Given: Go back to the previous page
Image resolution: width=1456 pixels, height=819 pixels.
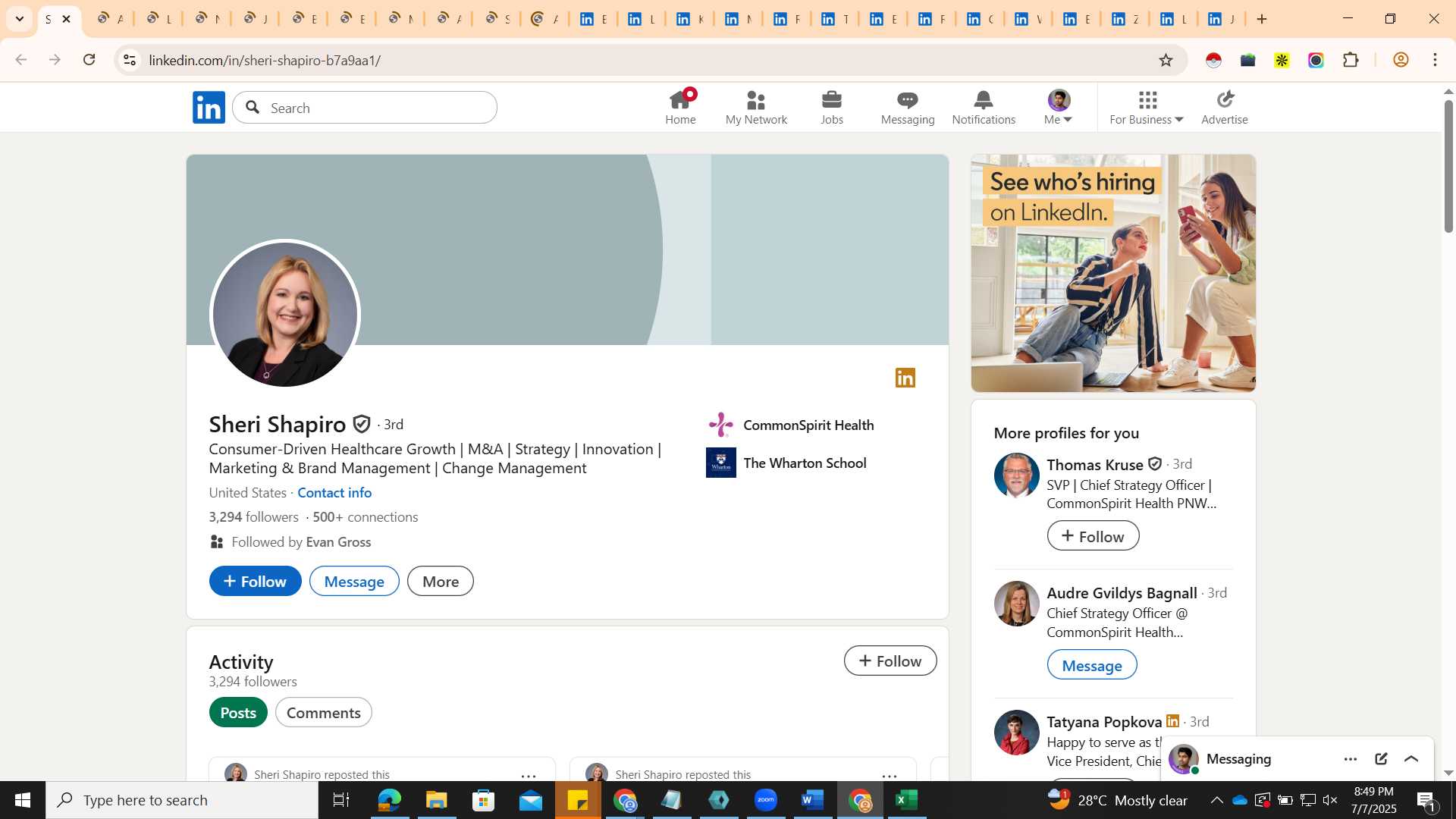Looking at the screenshot, I should point(21,60).
